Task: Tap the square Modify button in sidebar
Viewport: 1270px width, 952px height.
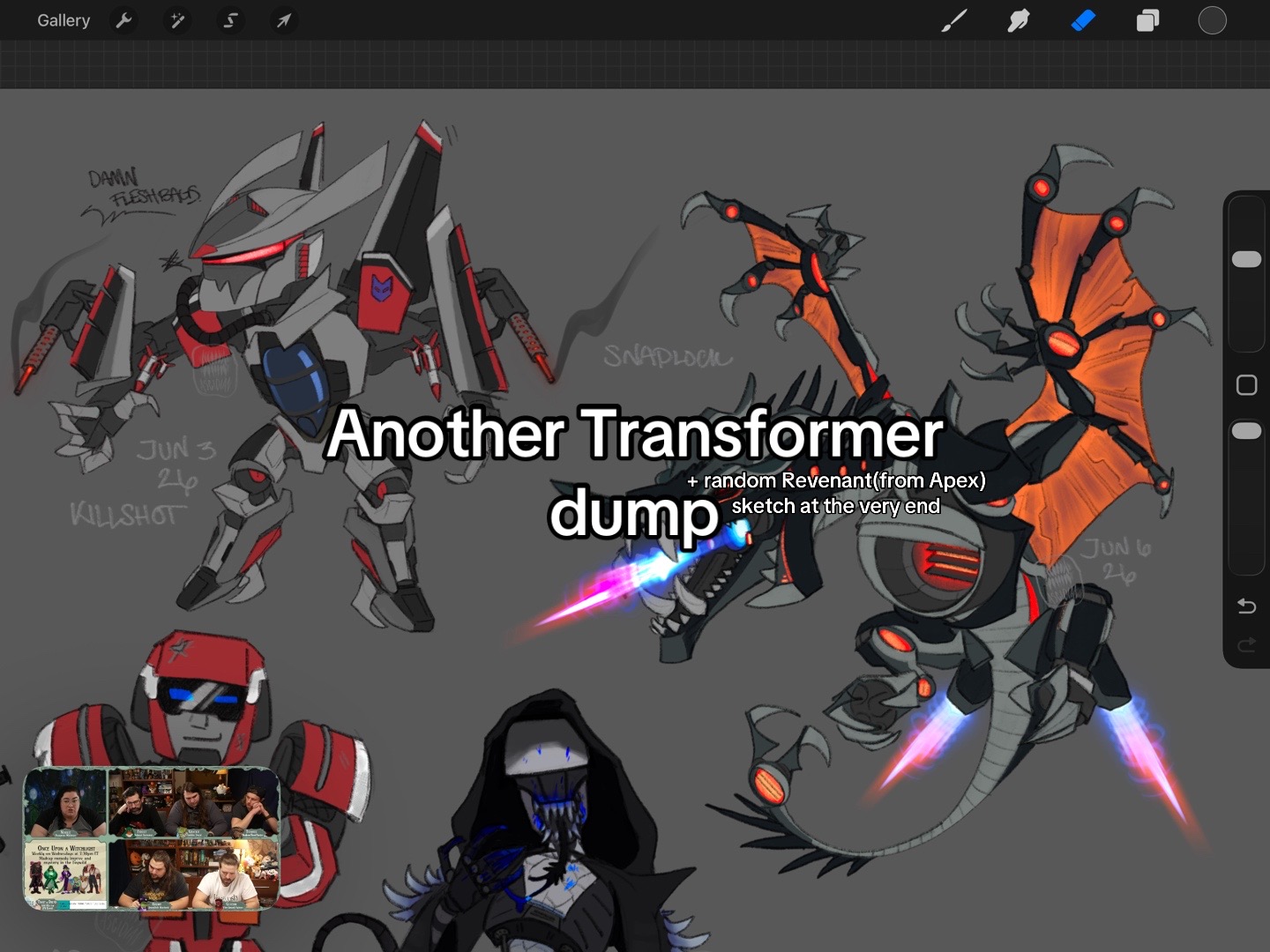Action: (1246, 385)
